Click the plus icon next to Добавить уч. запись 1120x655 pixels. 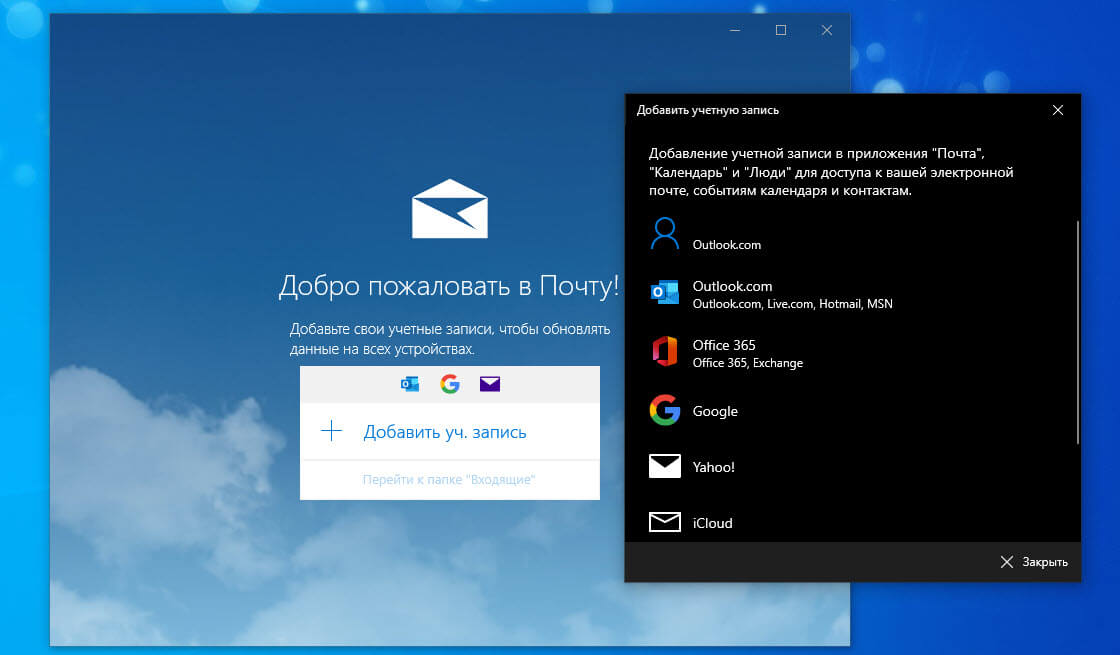(331, 431)
